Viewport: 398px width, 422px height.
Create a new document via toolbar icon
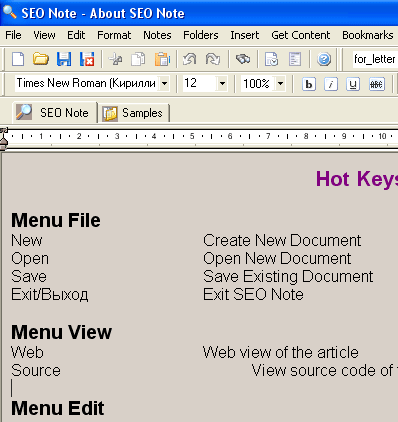click(x=18, y=59)
